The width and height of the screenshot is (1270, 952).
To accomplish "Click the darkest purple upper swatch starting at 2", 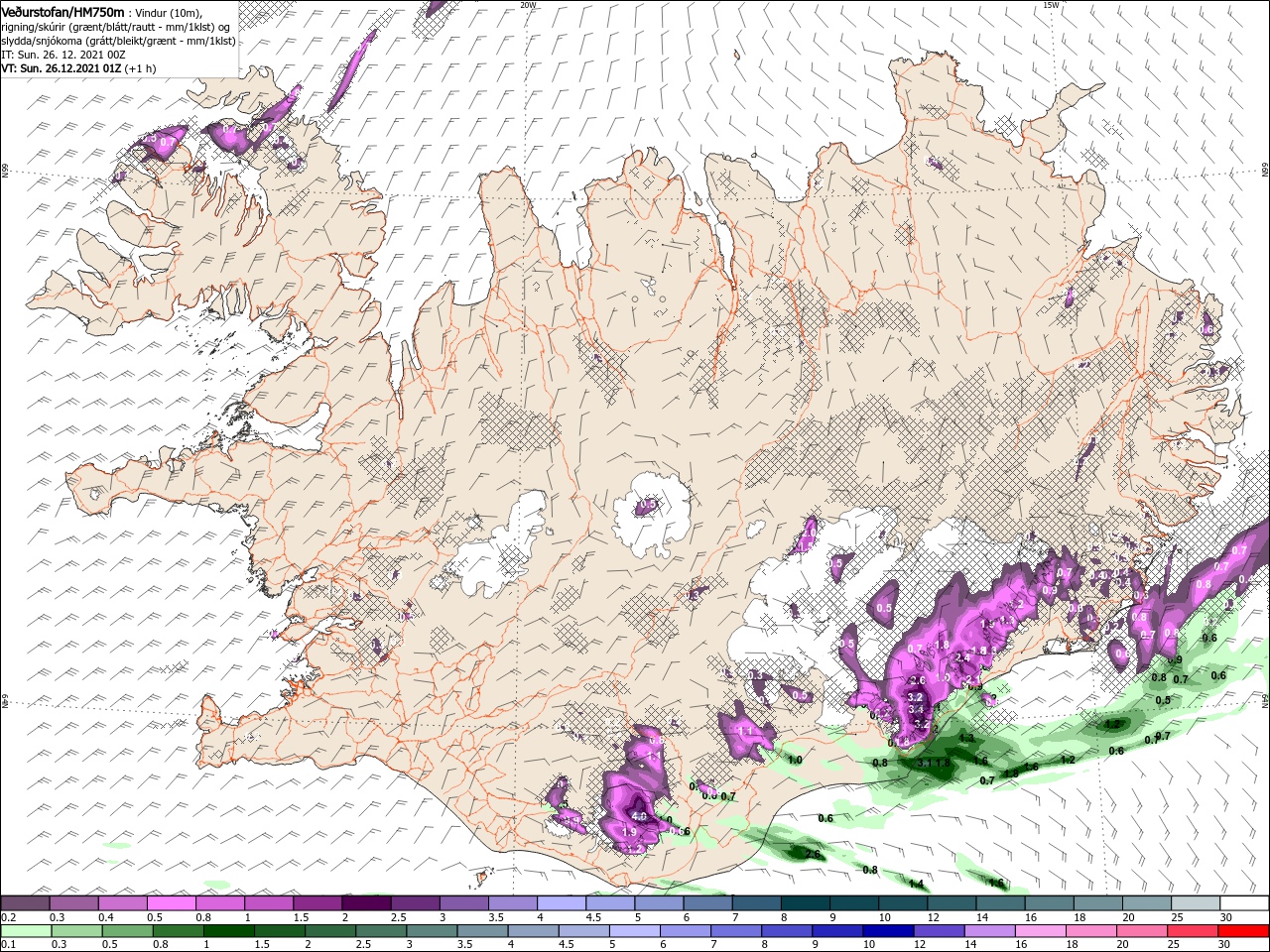I will coord(365,903).
